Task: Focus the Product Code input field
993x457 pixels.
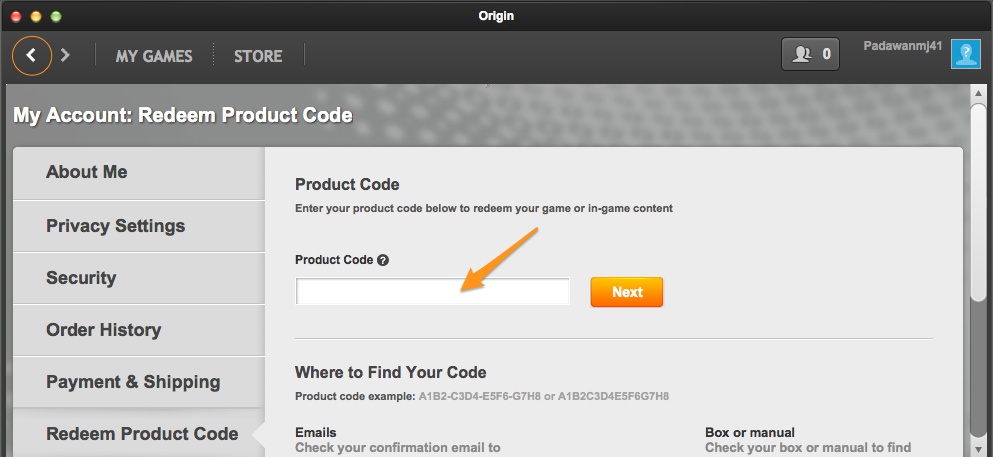Action: click(433, 291)
